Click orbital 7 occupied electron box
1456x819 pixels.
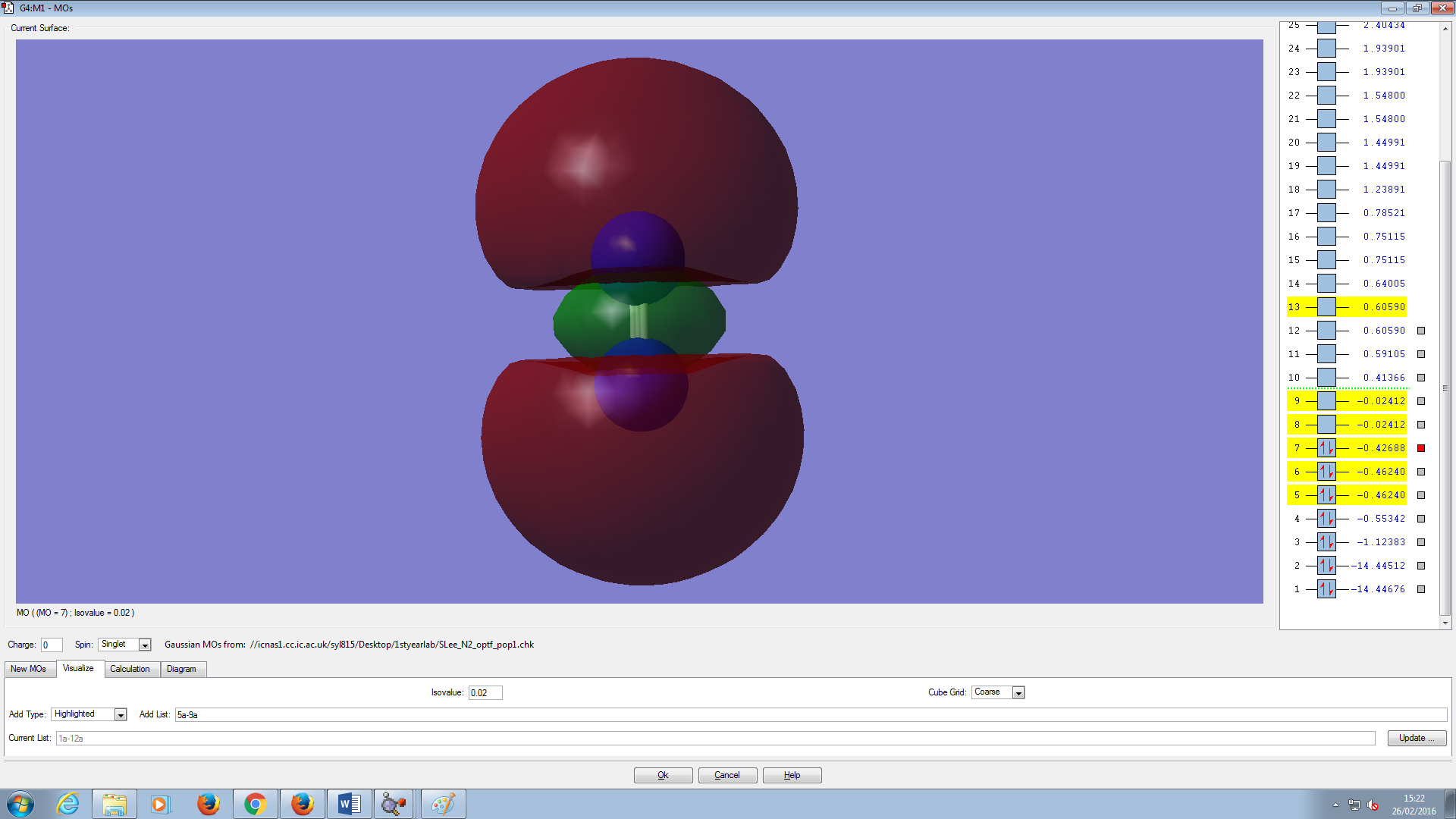coord(1326,448)
